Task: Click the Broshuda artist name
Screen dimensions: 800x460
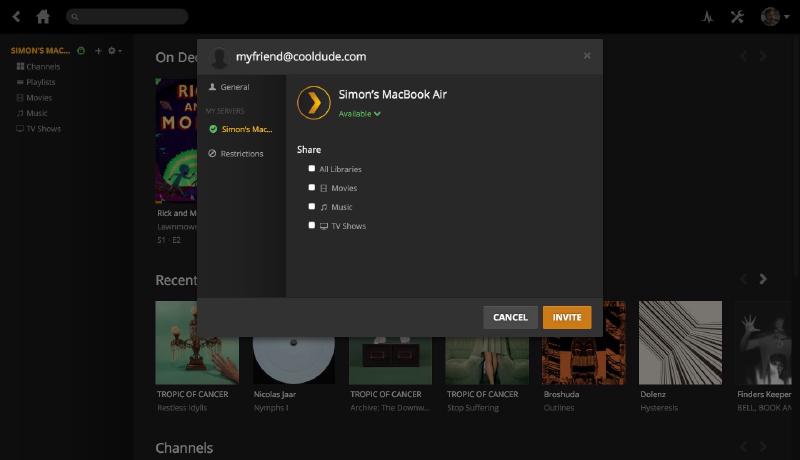Action: coord(561,394)
